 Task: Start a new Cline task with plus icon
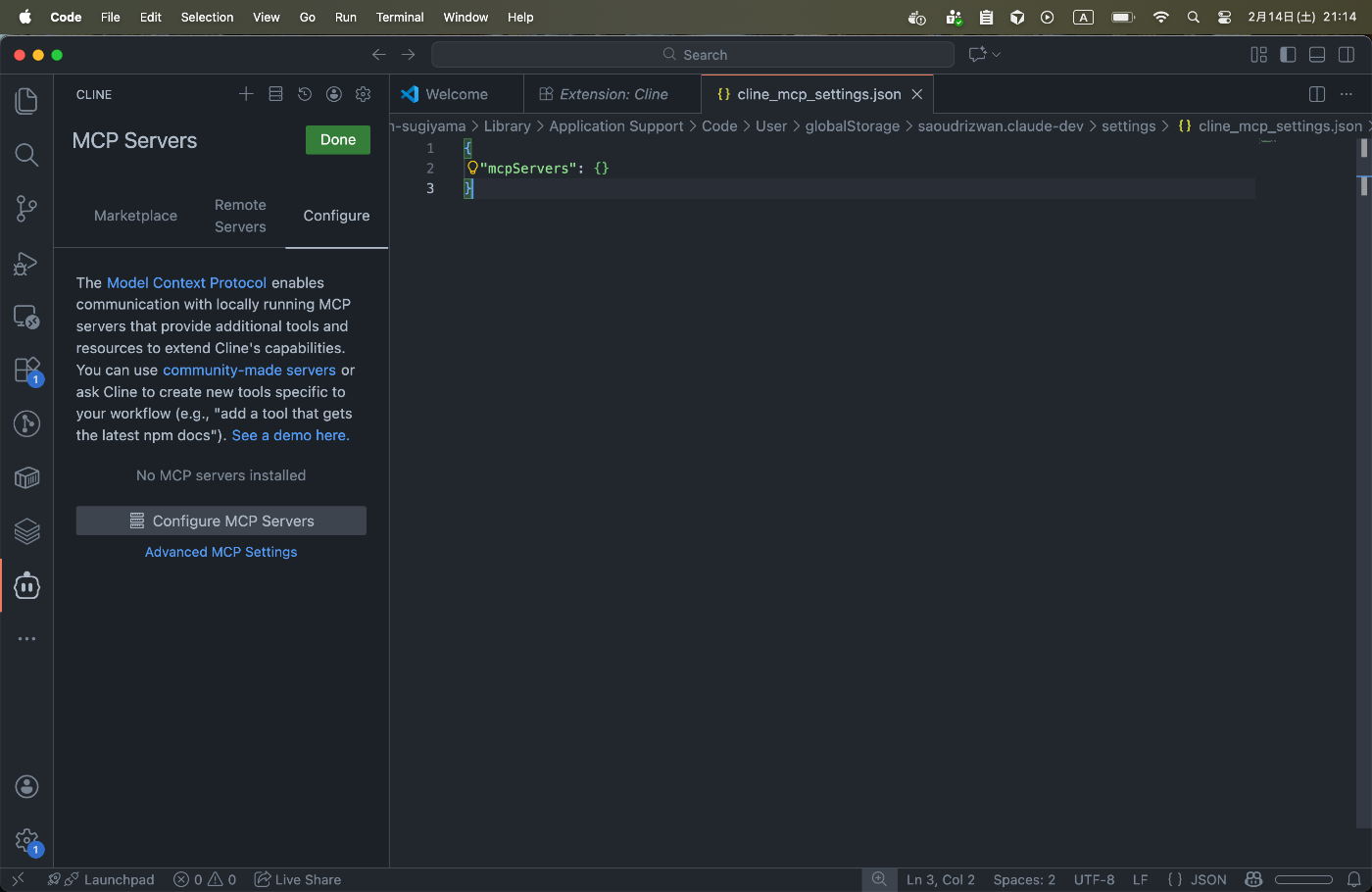coord(246,94)
